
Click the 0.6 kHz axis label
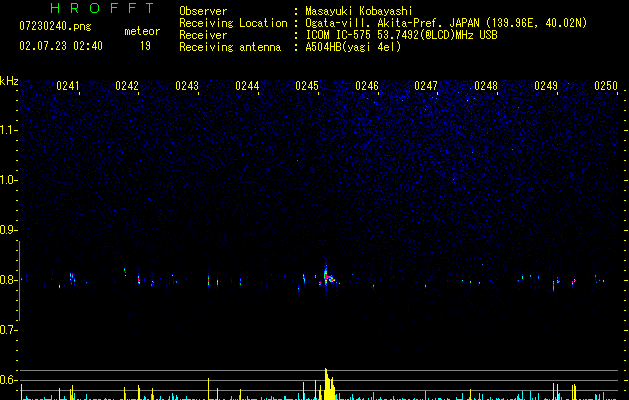(x=8, y=380)
